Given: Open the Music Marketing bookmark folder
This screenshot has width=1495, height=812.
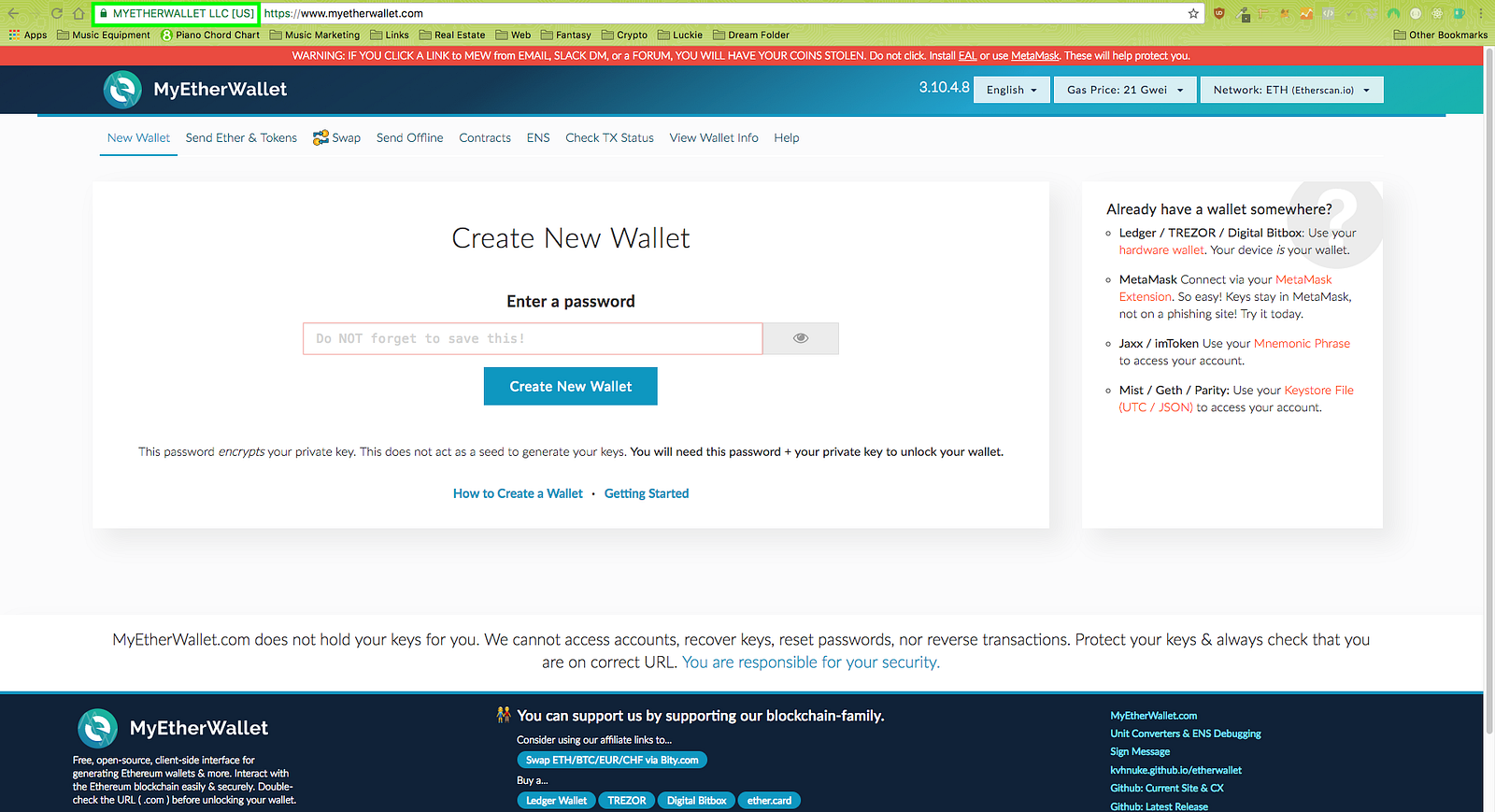Looking at the screenshot, I should point(315,36).
